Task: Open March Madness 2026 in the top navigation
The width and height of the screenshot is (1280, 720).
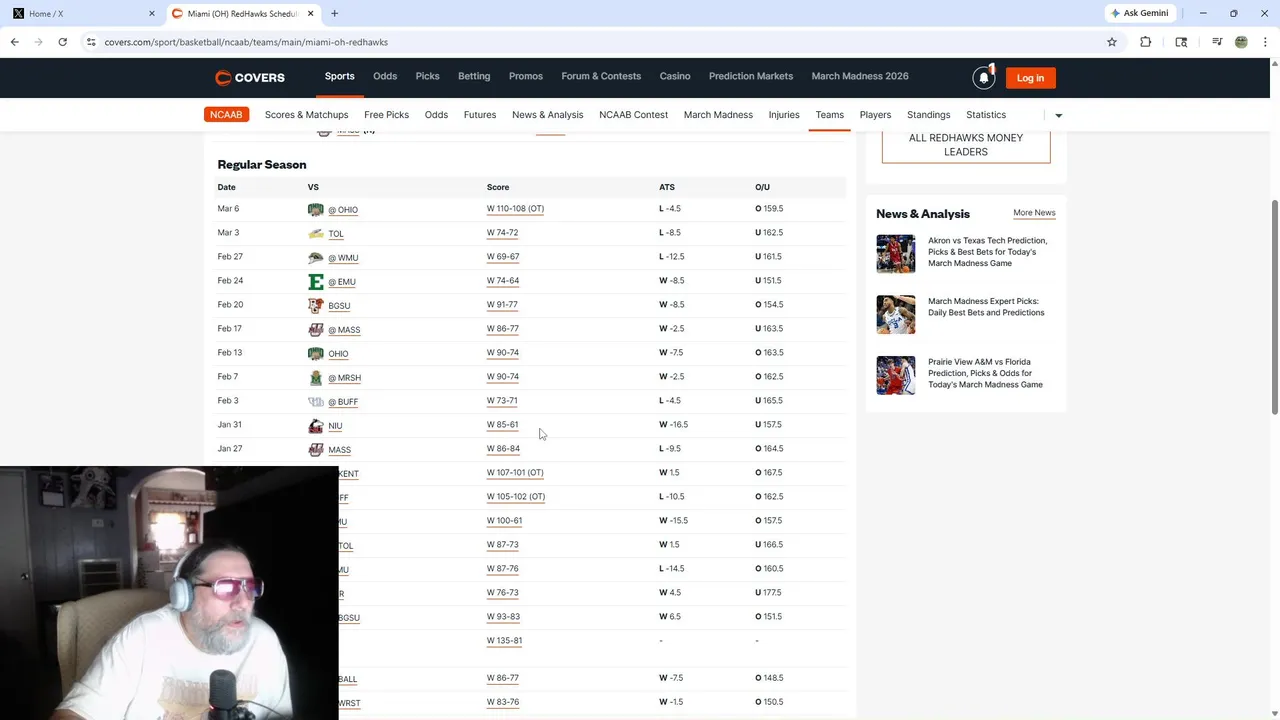Action: [x=860, y=76]
